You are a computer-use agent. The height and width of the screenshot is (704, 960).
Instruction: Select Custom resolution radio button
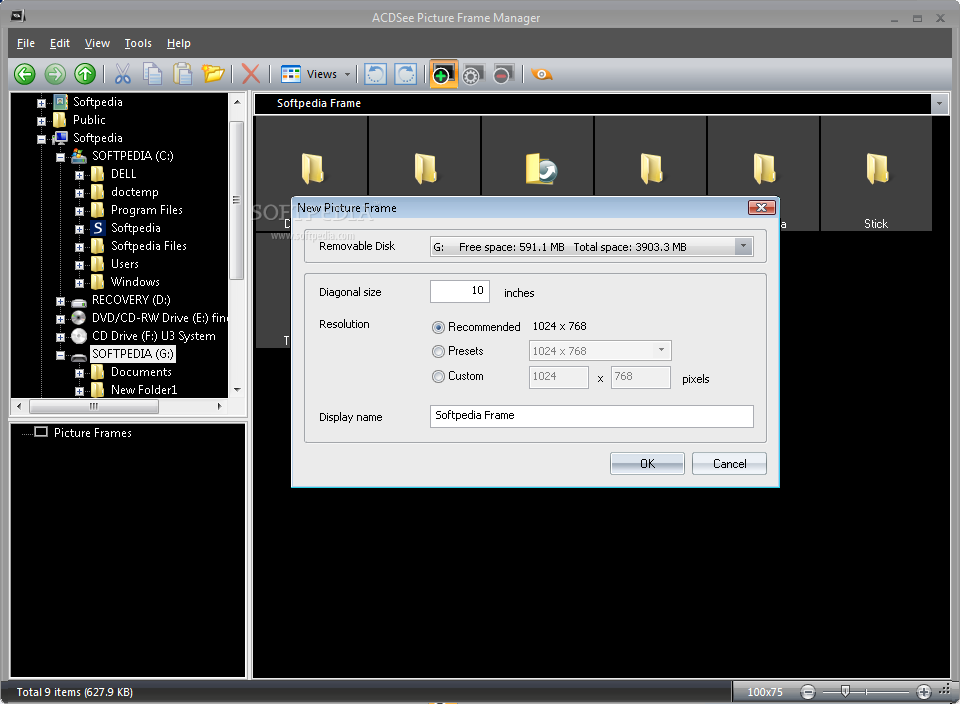pos(438,376)
